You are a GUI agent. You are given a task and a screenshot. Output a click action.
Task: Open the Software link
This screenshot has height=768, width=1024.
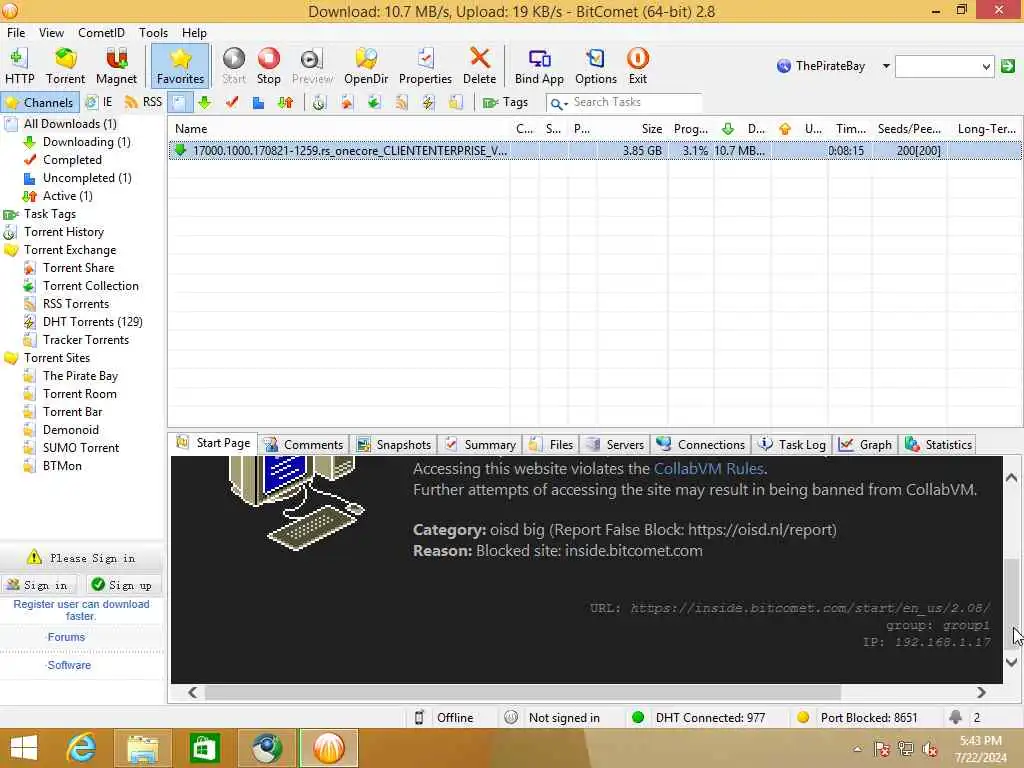(69, 665)
